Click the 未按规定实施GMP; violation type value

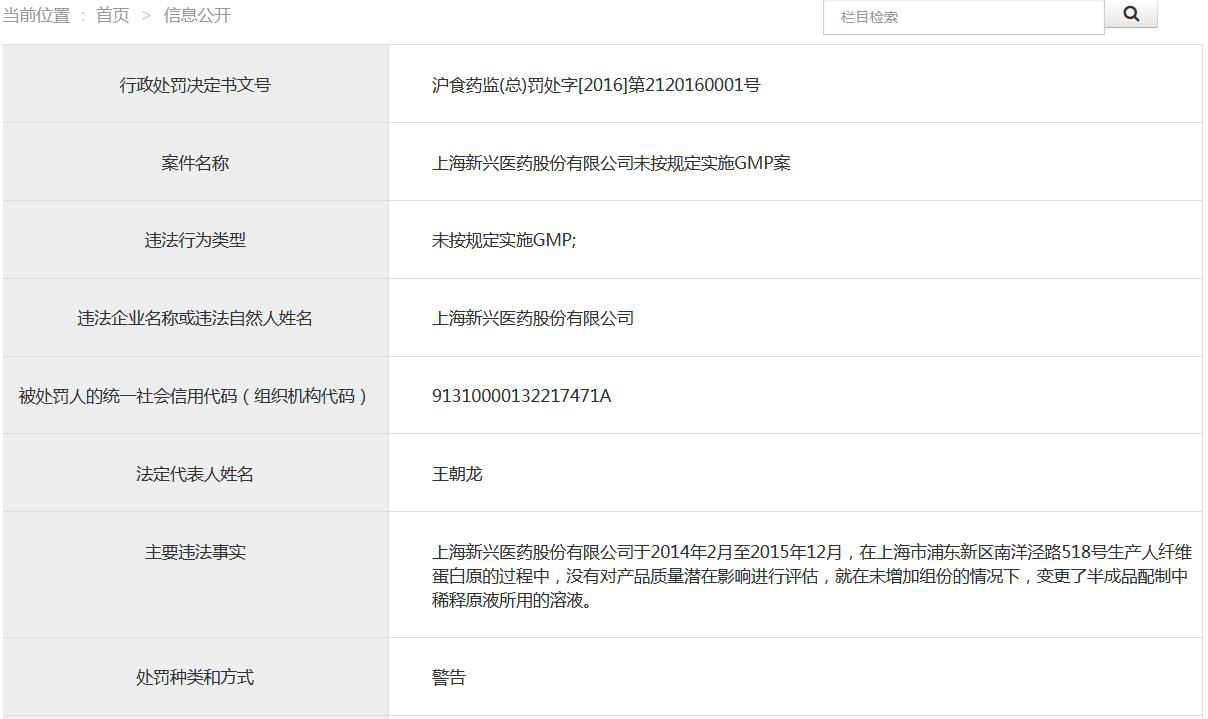[504, 240]
